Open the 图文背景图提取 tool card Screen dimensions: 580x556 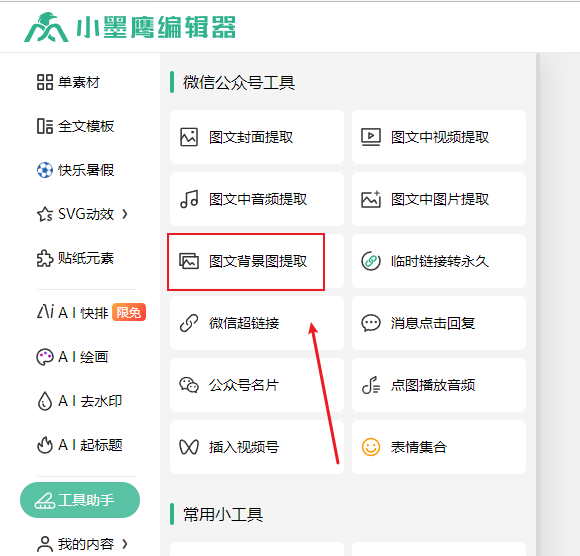257,261
